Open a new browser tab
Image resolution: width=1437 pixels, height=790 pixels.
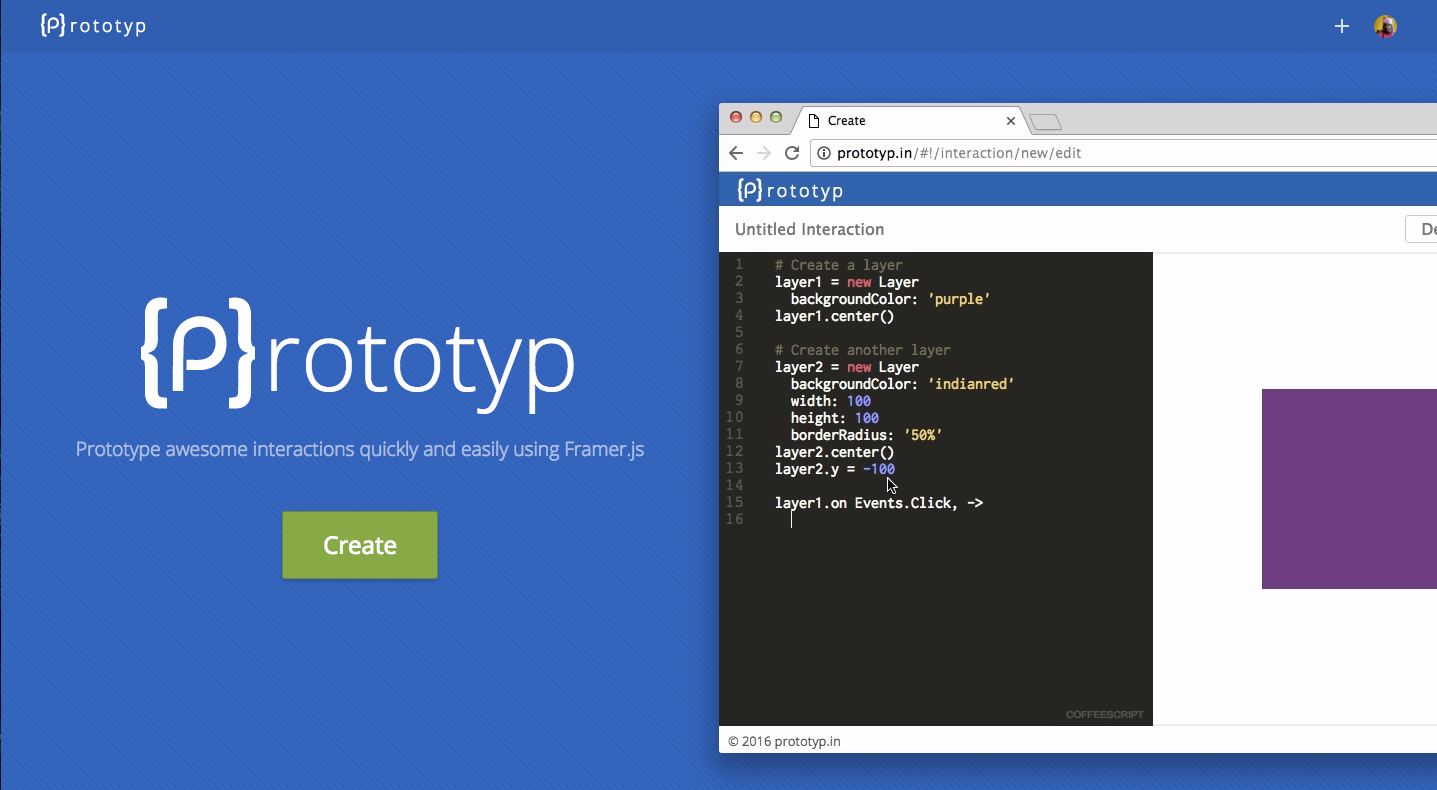coord(1045,122)
